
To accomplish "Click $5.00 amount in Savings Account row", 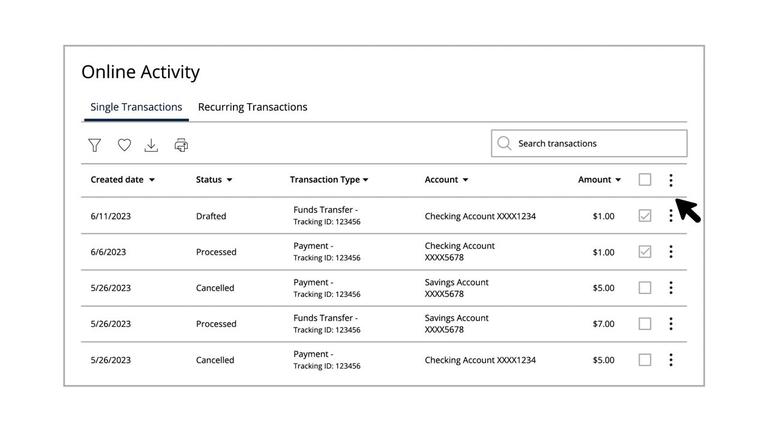I will 603,288.
